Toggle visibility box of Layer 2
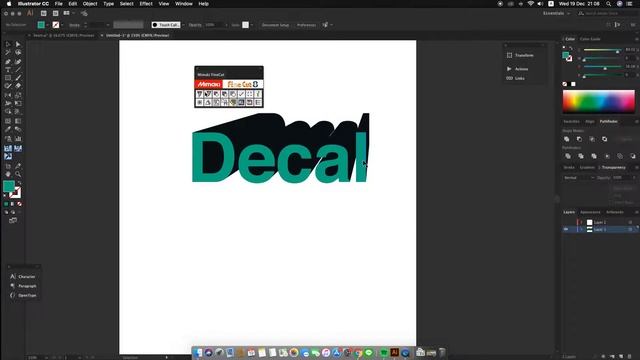 566,222
